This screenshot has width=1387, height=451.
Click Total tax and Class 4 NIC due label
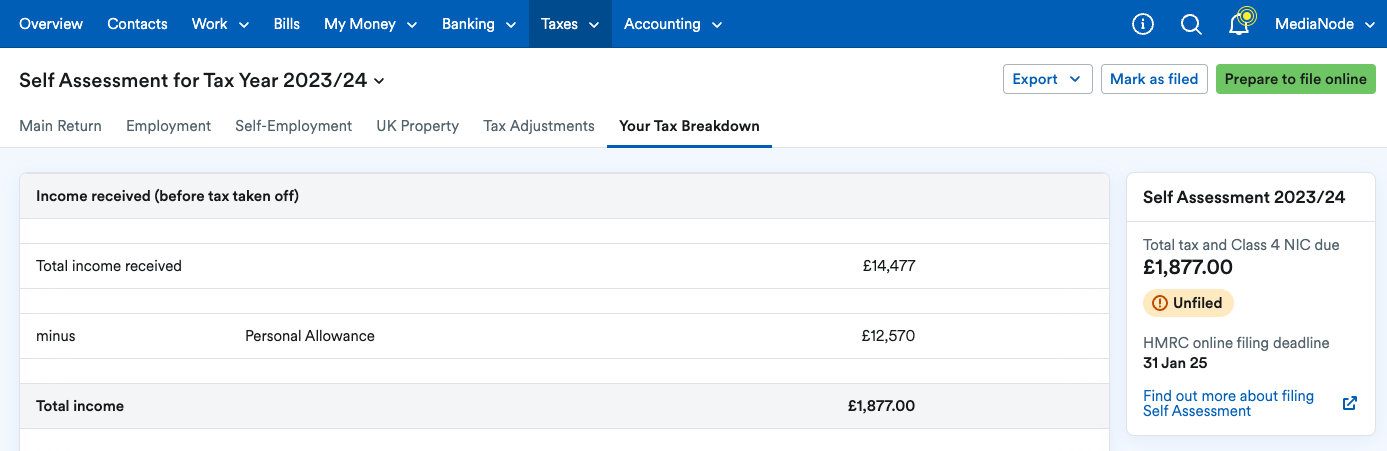pos(1241,245)
